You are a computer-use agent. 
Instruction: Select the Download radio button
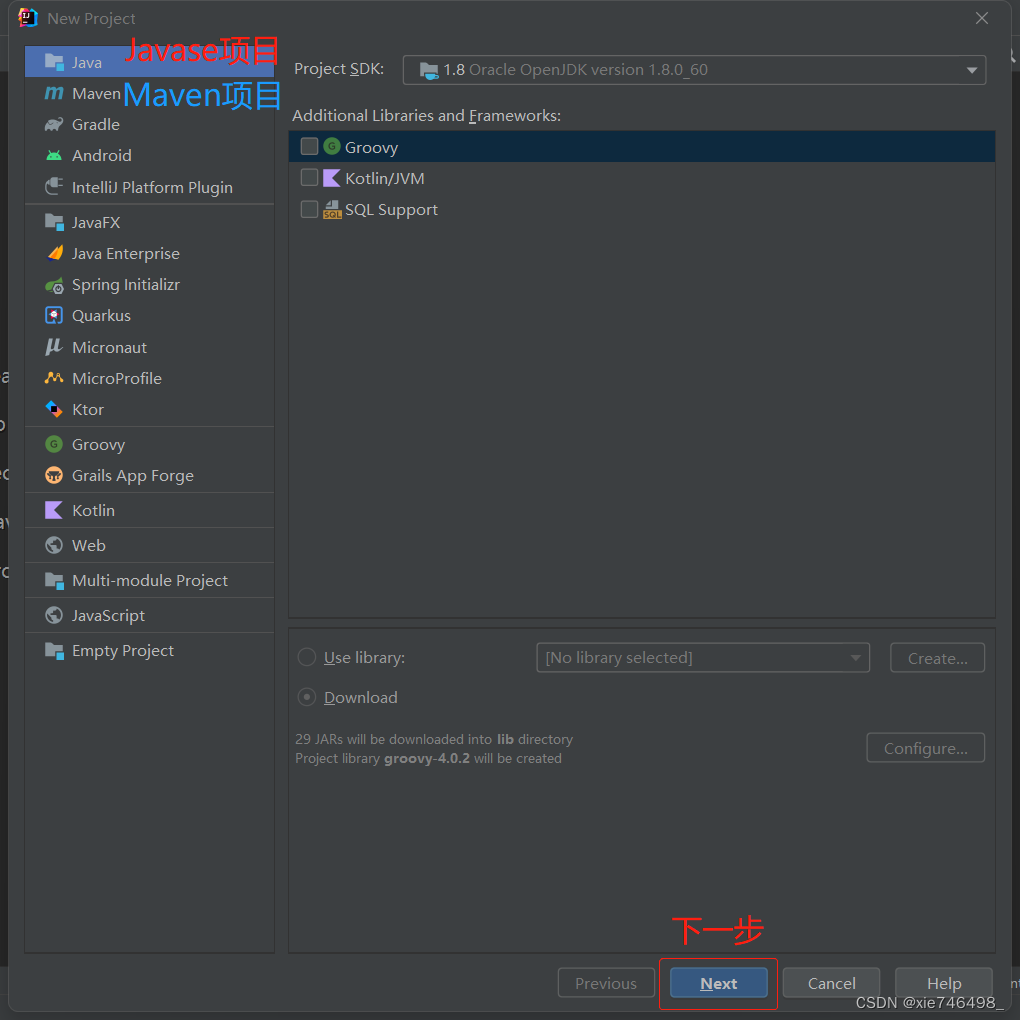(308, 697)
